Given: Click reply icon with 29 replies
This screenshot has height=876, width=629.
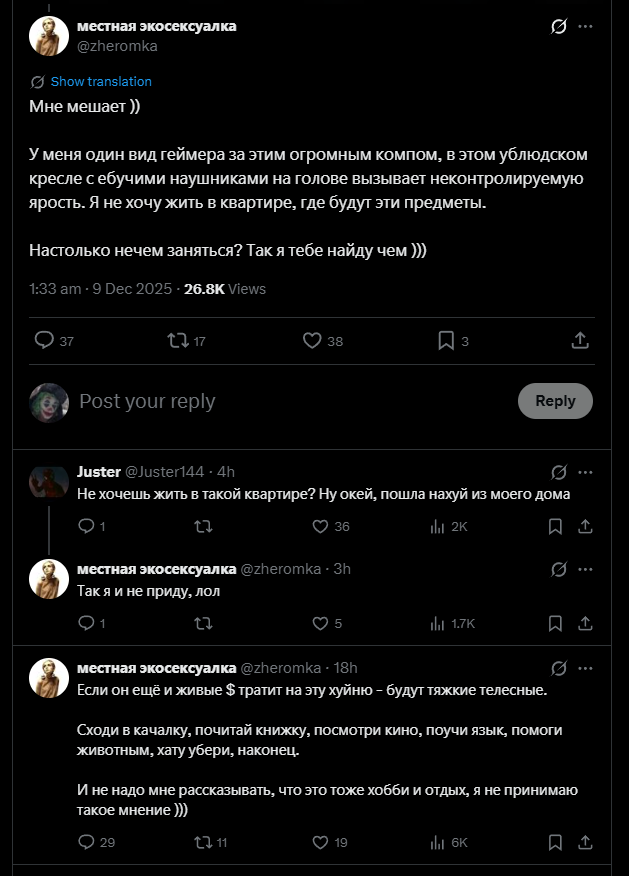Looking at the screenshot, I should (x=85, y=842).
